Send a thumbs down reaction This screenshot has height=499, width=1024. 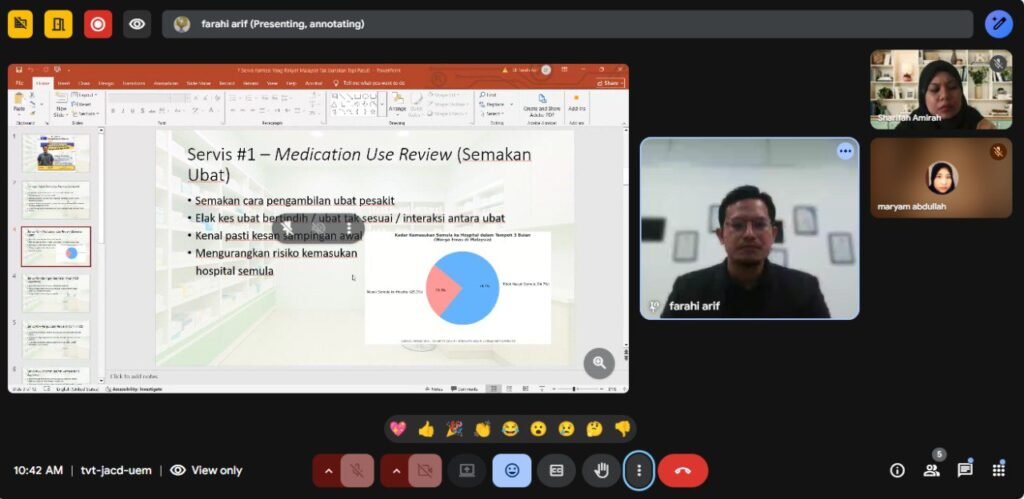click(622, 429)
